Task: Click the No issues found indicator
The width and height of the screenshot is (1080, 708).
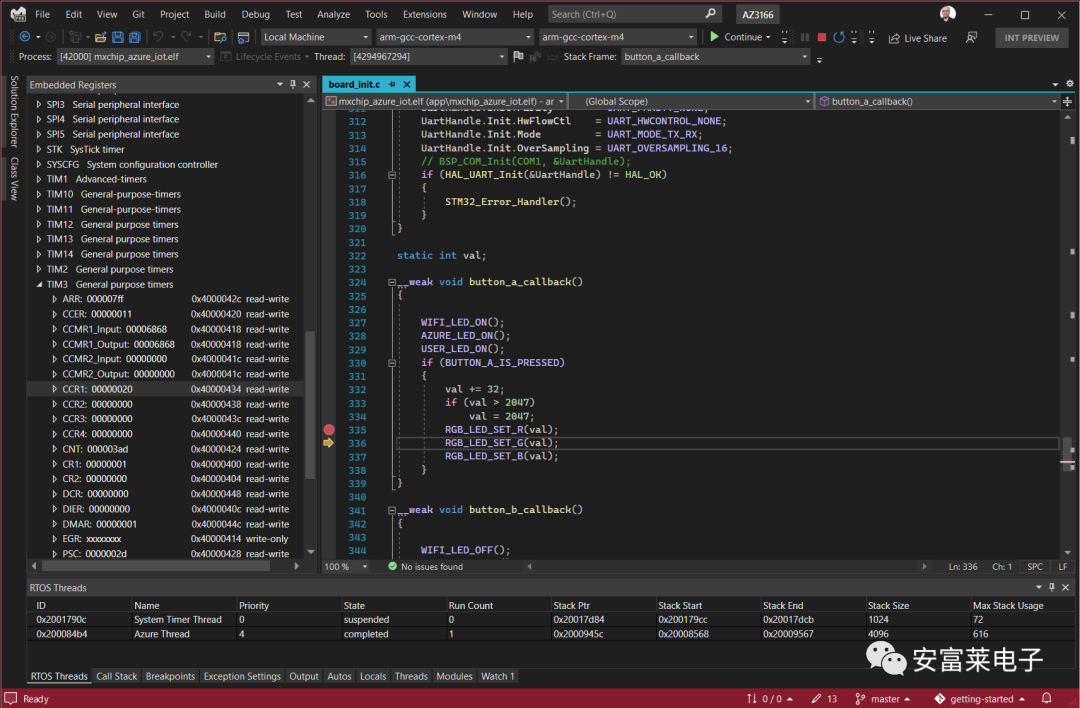Action: click(x=425, y=566)
